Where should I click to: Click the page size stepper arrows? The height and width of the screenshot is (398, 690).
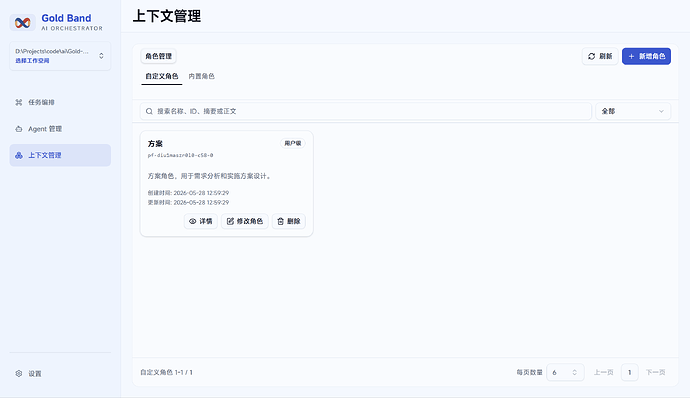pyautogui.click(x=574, y=372)
